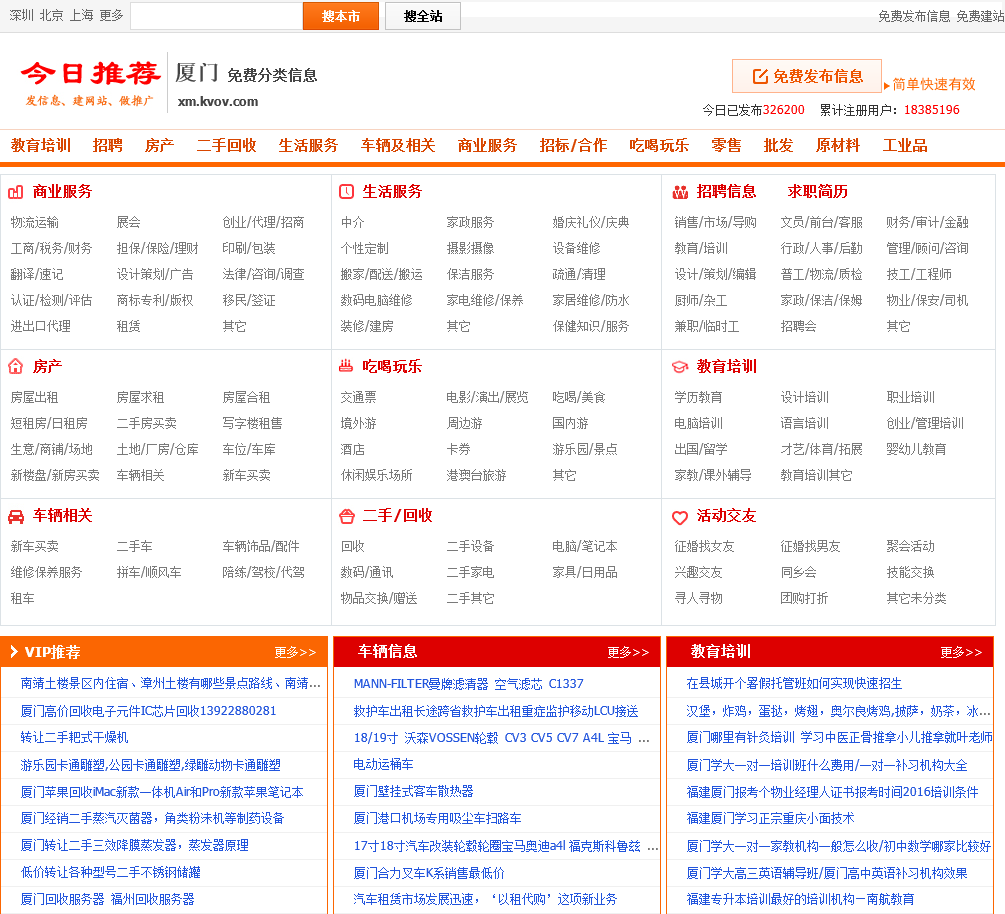Open 招聘 in the nav bar

108,145
